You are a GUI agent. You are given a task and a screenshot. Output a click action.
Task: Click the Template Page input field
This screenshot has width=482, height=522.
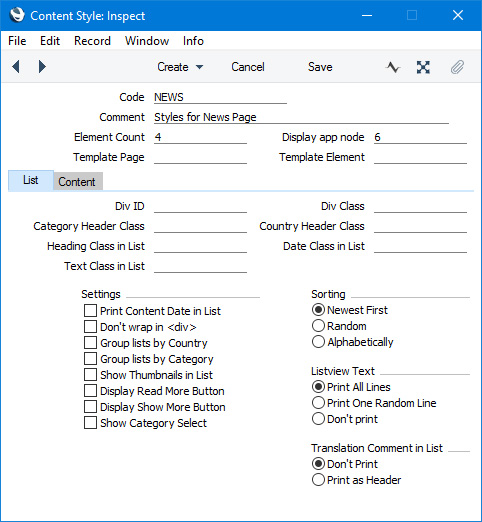point(200,157)
